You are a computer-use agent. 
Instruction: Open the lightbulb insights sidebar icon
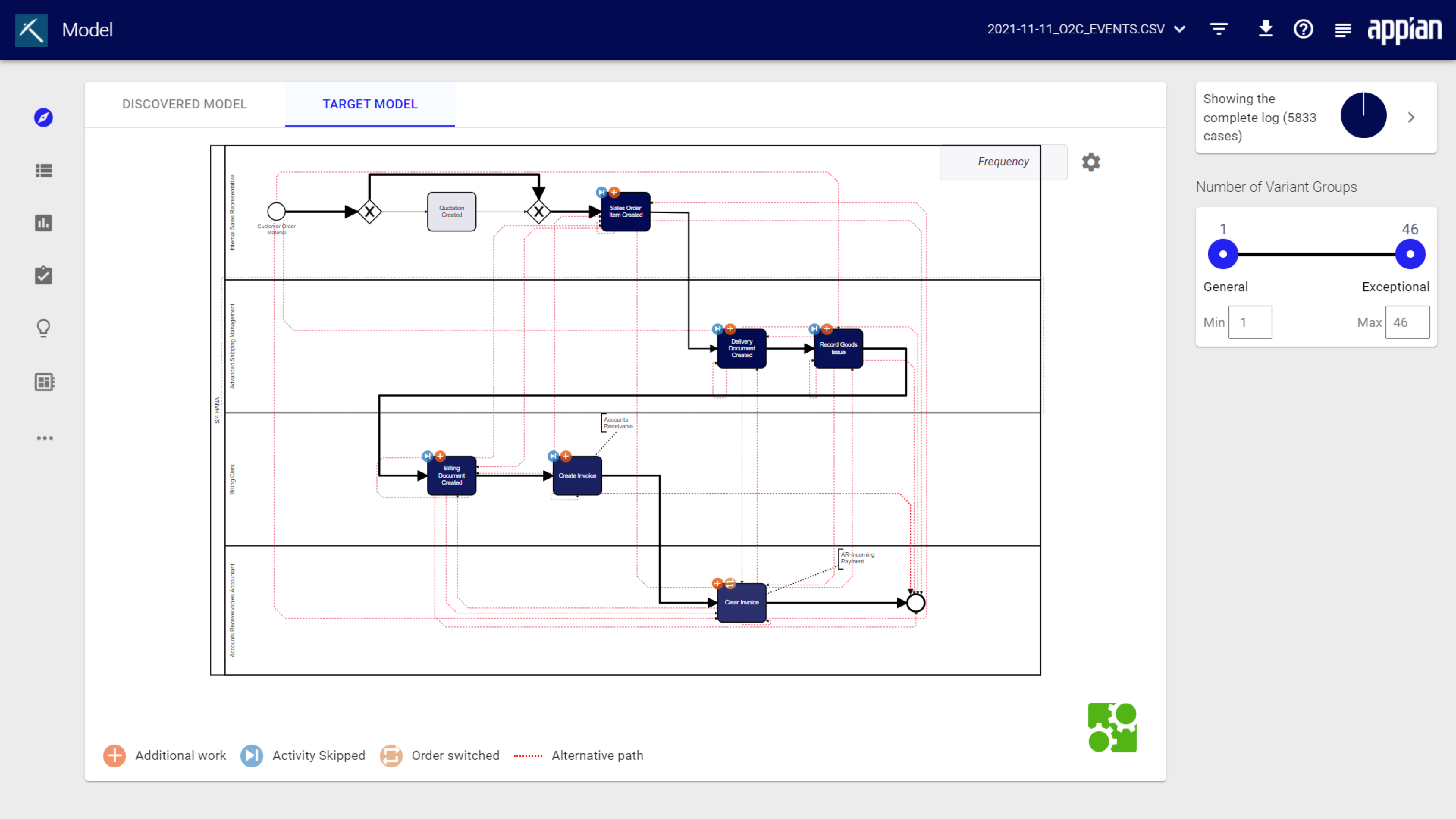[44, 328]
